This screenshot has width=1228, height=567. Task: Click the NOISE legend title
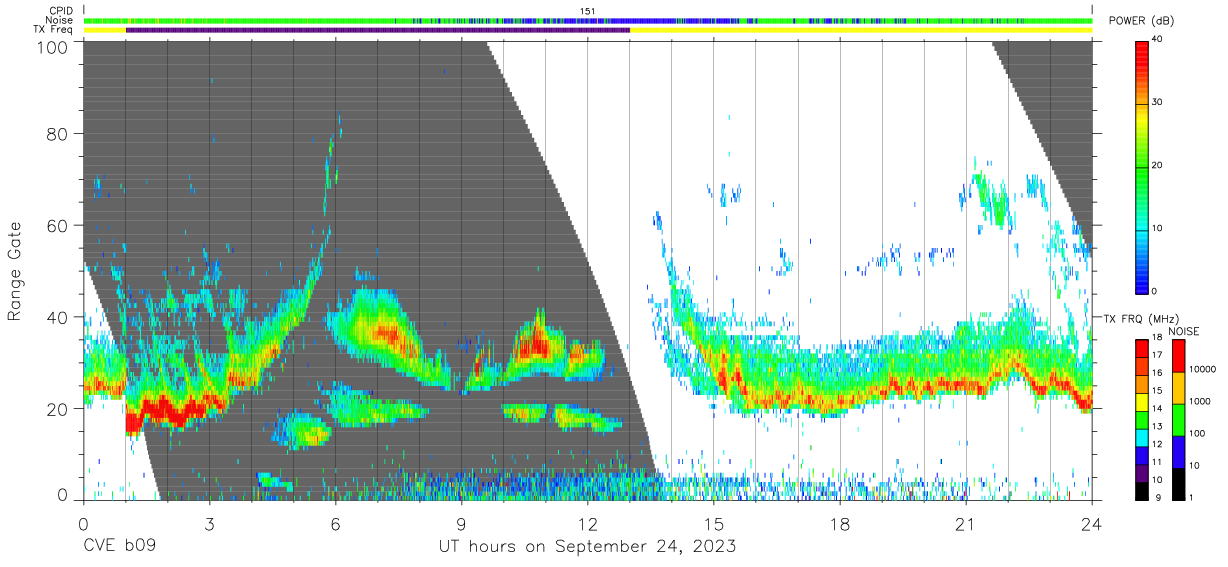point(1184,331)
